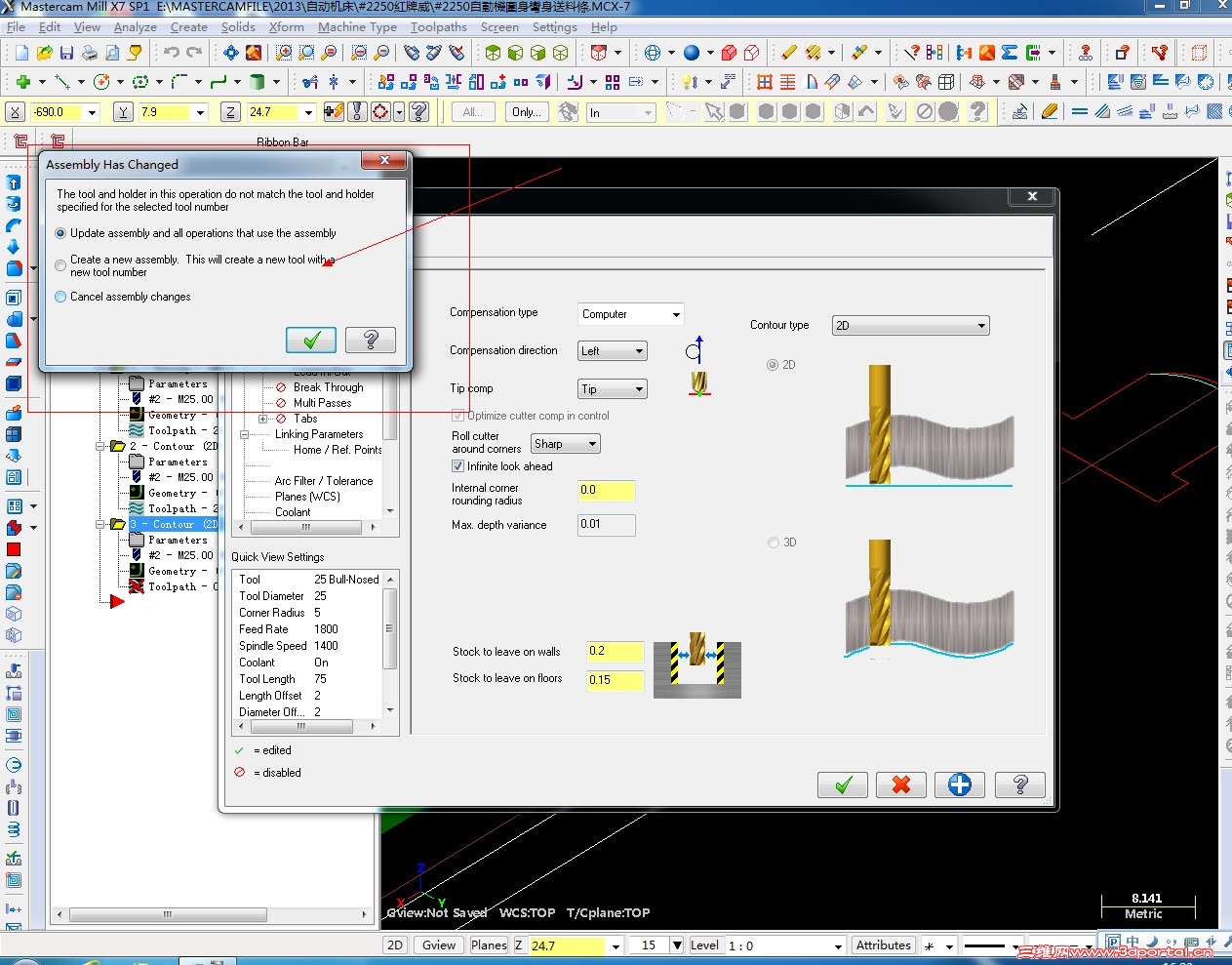Select Create a new assembly radio button

[61, 265]
